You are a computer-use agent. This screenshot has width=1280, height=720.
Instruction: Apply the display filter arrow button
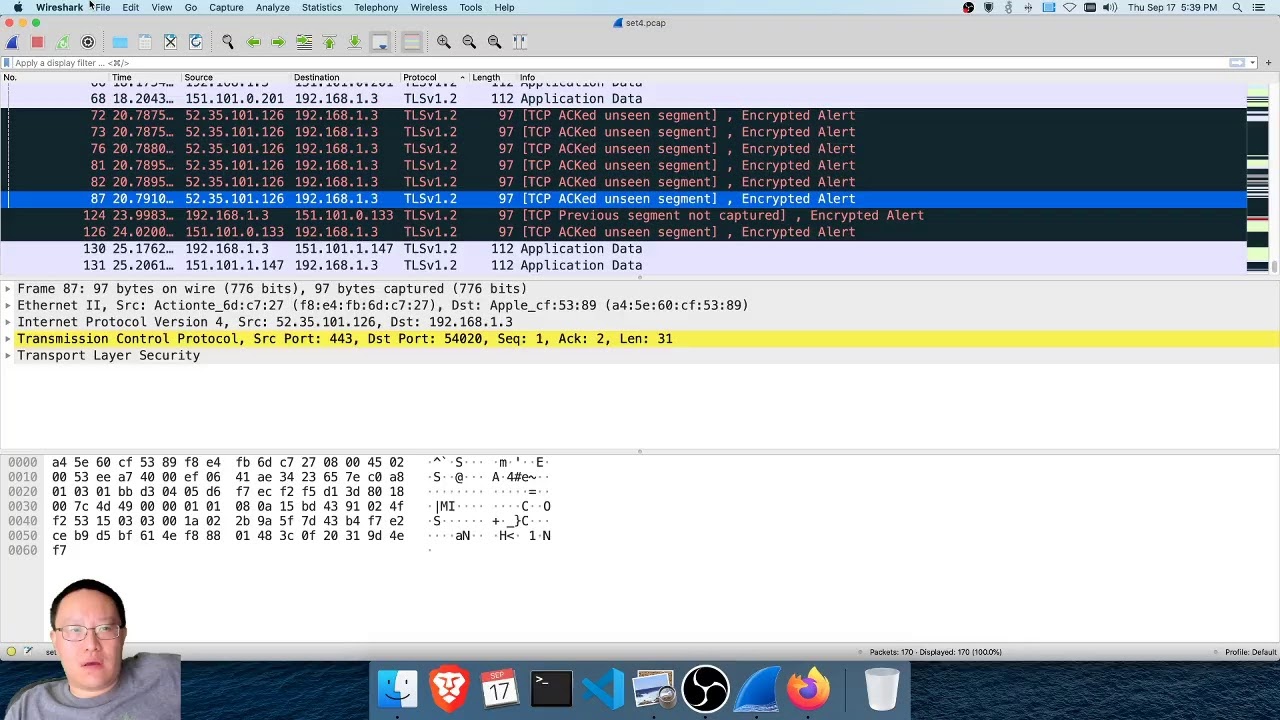(x=1237, y=63)
